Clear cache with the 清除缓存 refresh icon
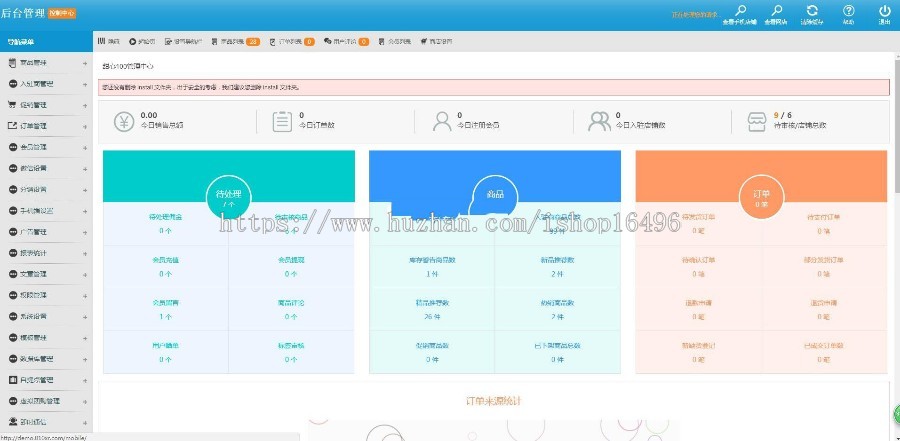Viewport: 900px width, 441px height. [x=812, y=10]
